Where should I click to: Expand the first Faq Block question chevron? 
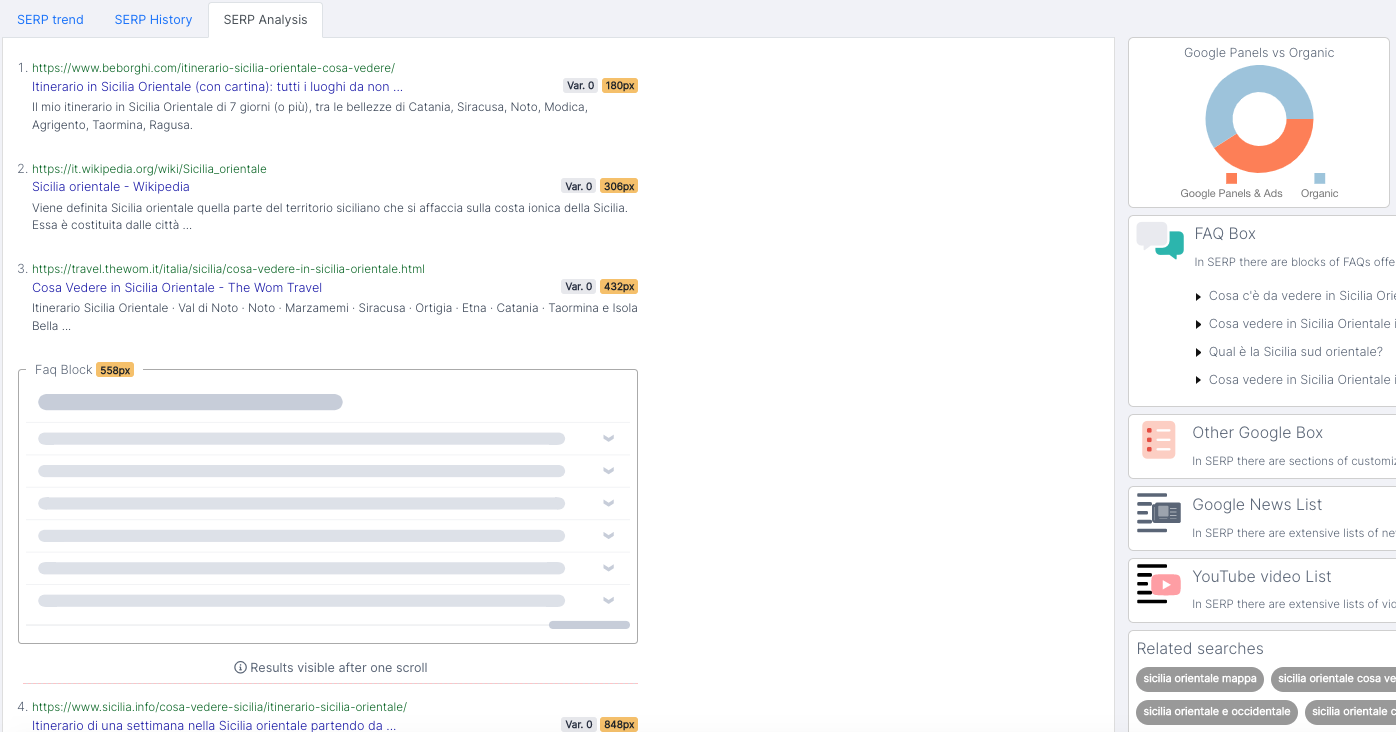point(608,439)
